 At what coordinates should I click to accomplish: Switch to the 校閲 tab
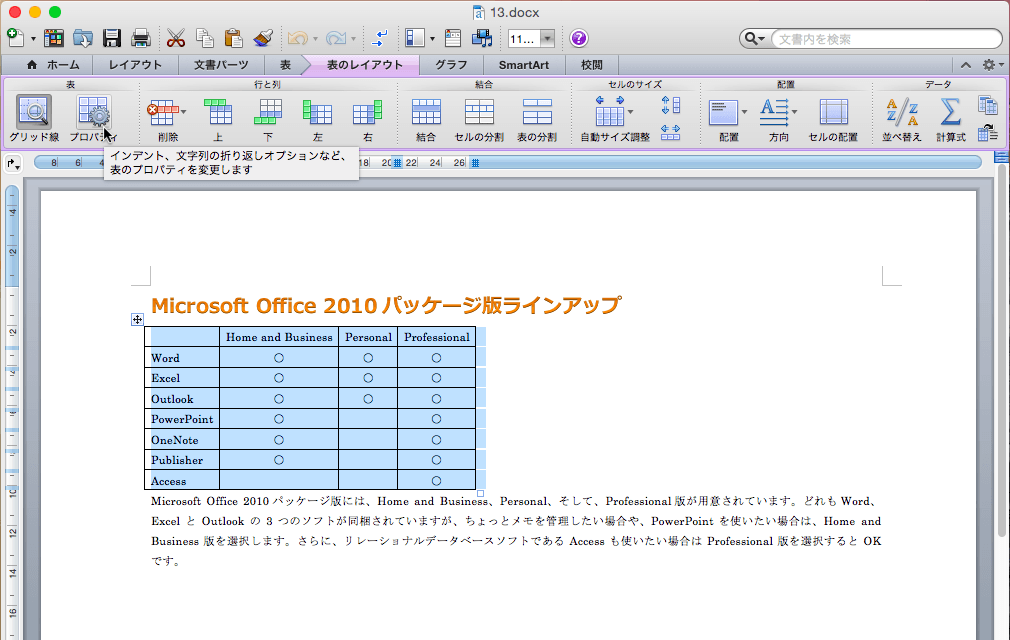coord(591,65)
